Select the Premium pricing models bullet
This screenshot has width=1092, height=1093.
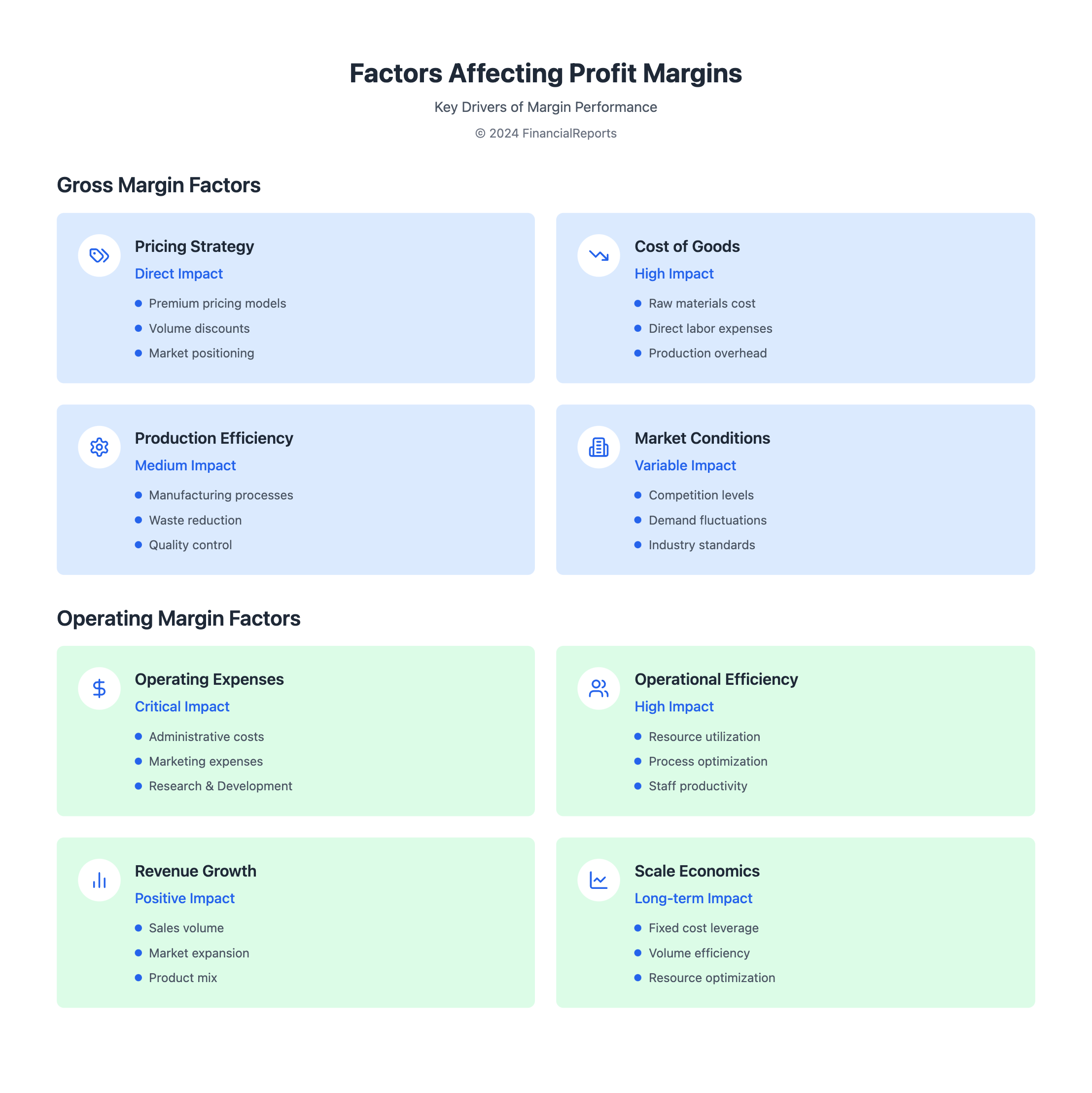[x=217, y=304]
